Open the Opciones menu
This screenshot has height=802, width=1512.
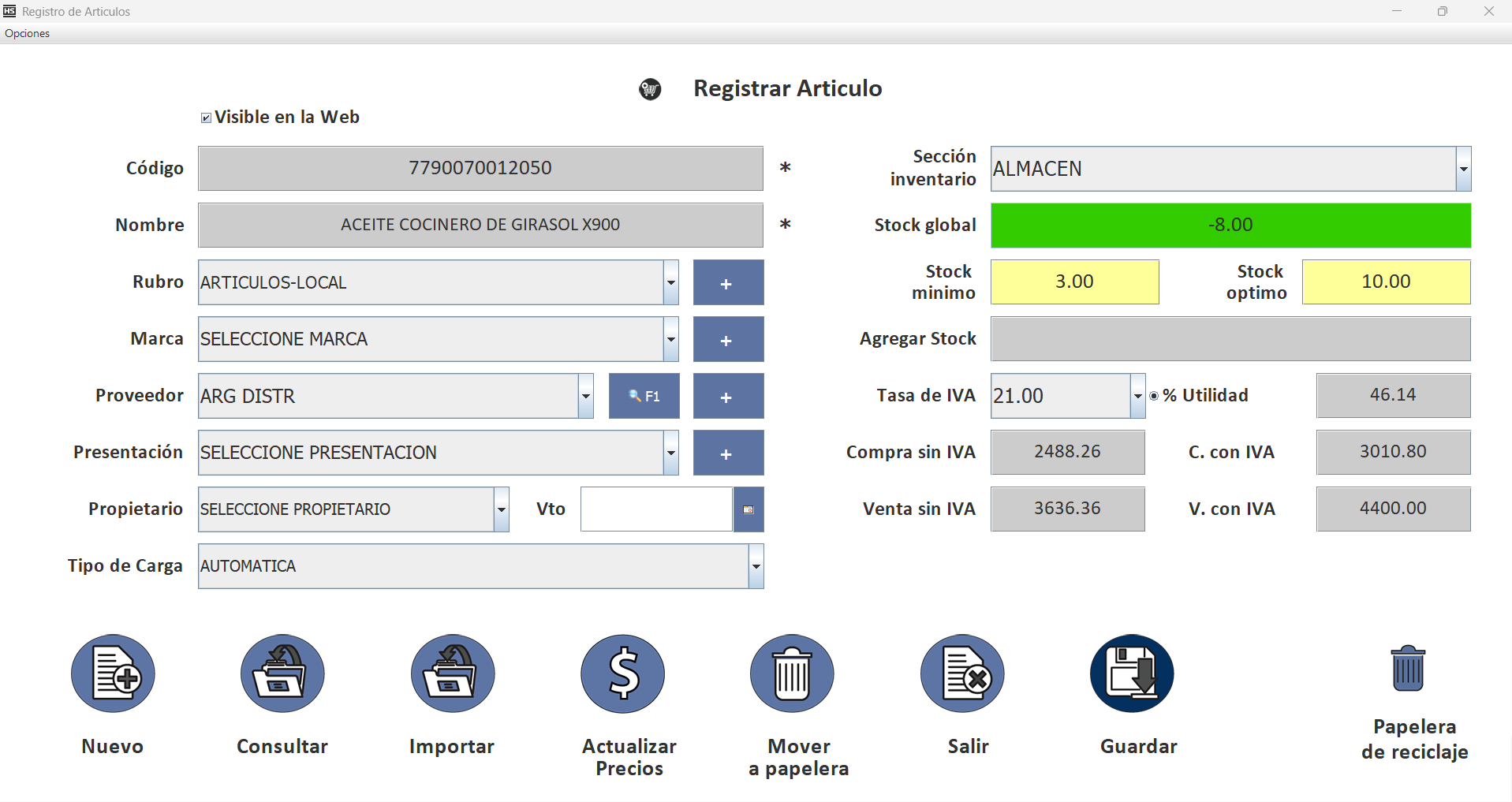click(27, 33)
